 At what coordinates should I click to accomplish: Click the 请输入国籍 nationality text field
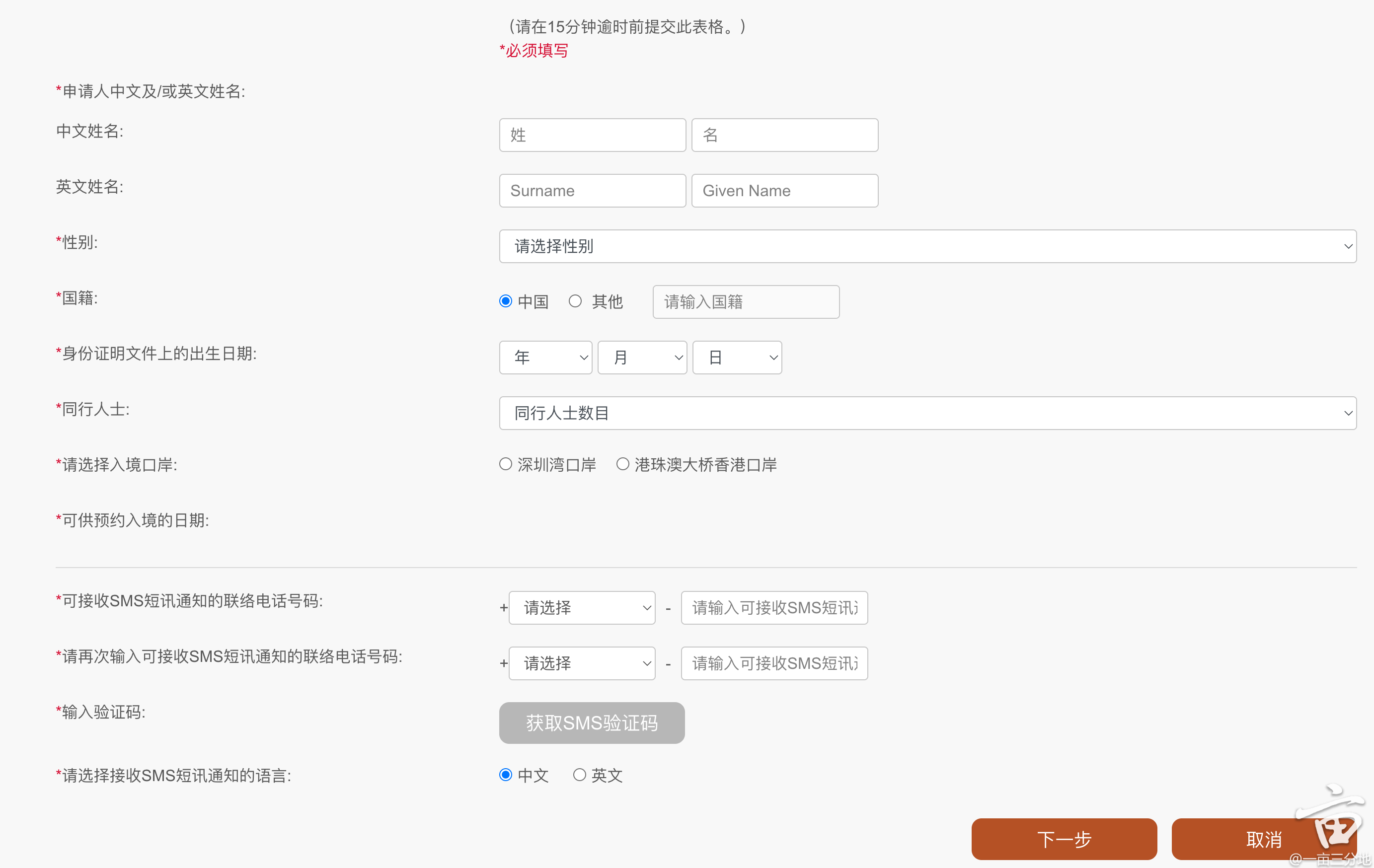(x=746, y=302)
